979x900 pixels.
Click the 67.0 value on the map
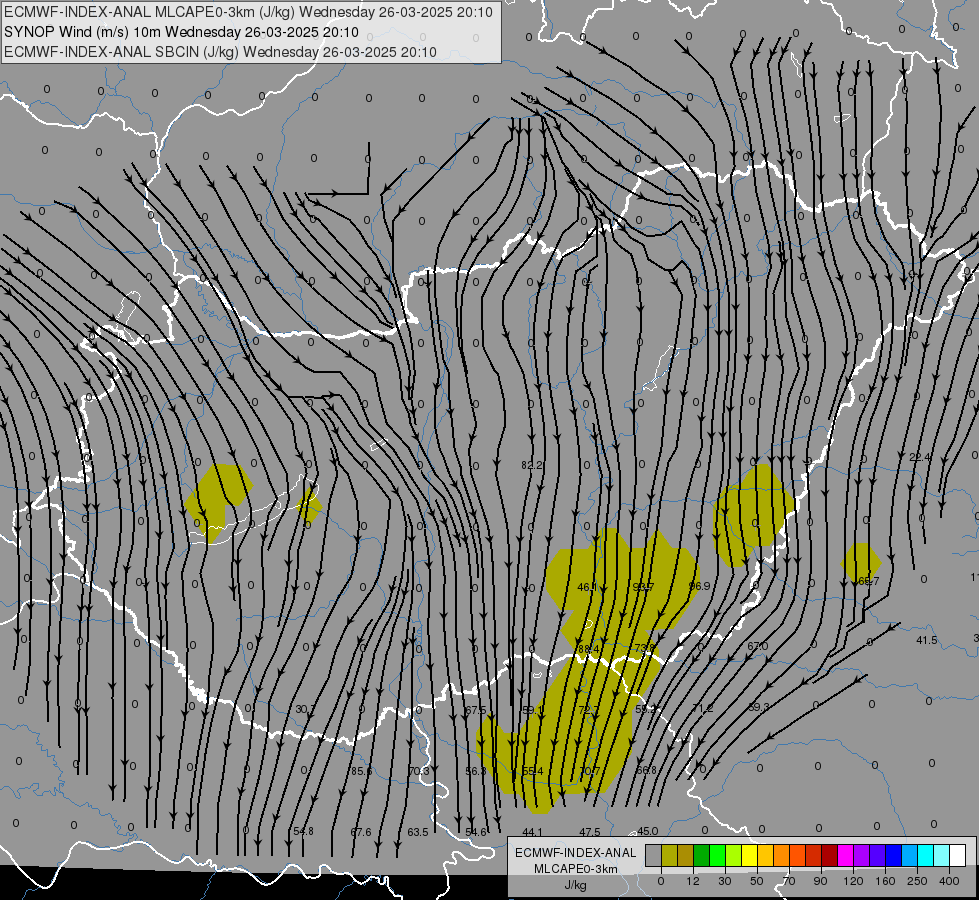coord(757,646)
